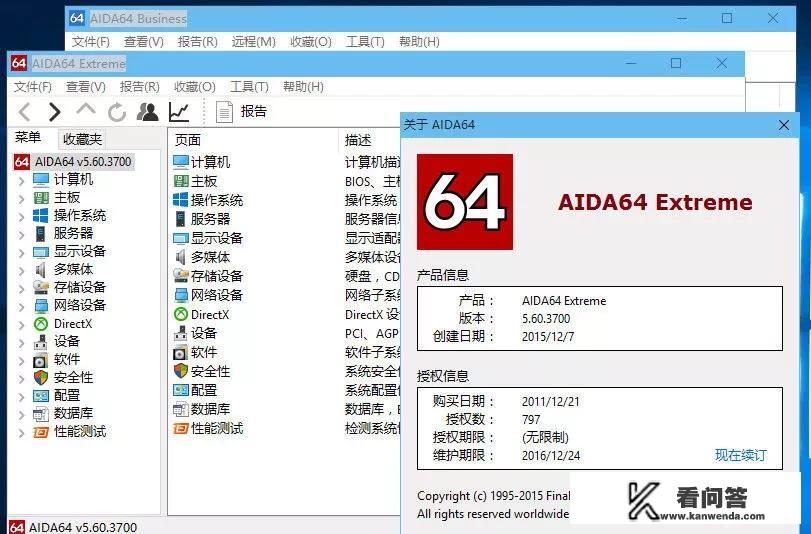811x534 pixels.
Task: Click the 多媒体 speaker icon in the tree
Action: (40, 269)
